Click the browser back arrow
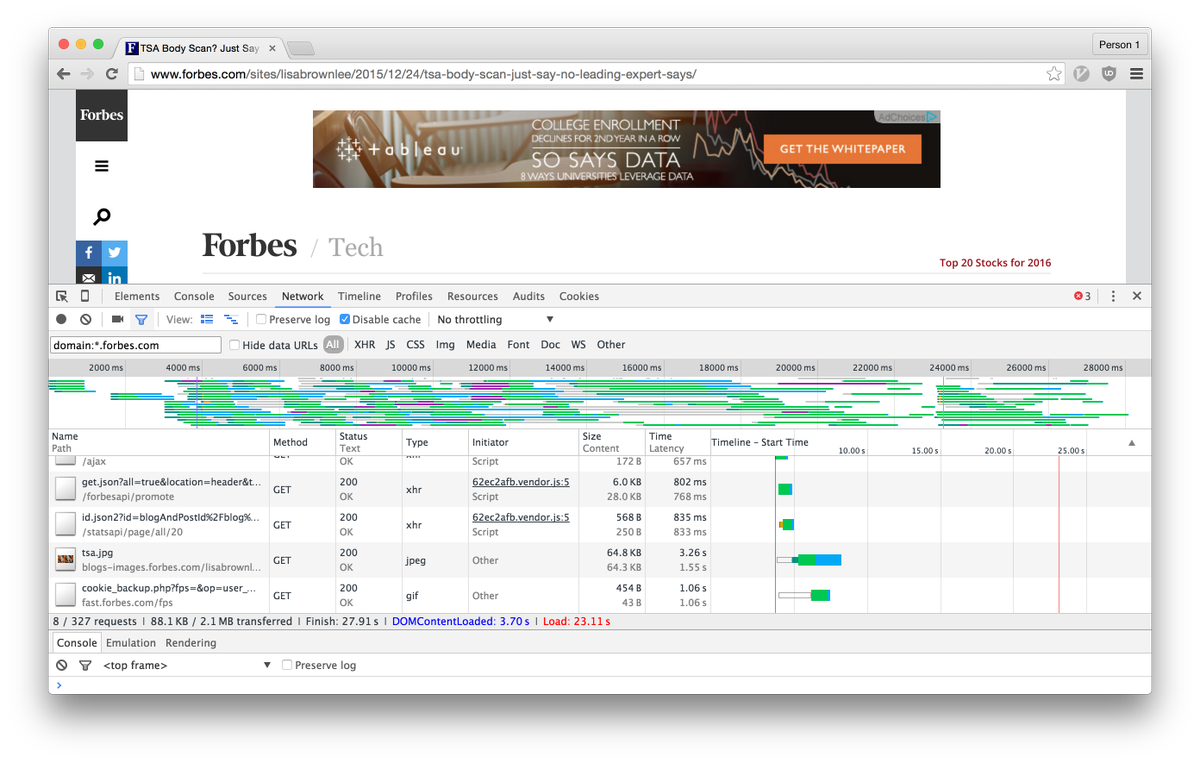This screenshot has width=1200, height=763. coord(64,74)
